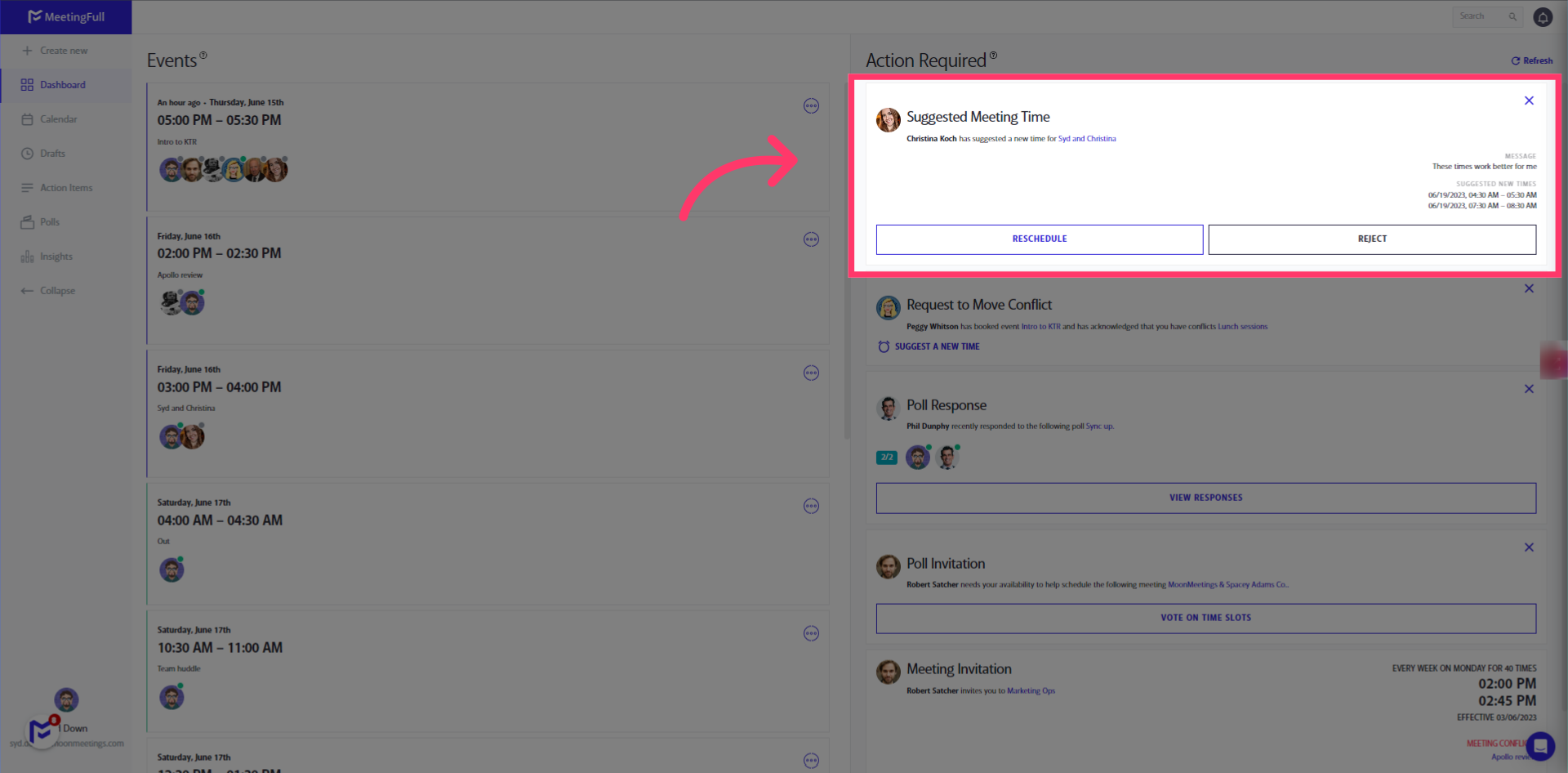Refresh the Action Required list
1568x773 pixels.
coord(1531,60)
